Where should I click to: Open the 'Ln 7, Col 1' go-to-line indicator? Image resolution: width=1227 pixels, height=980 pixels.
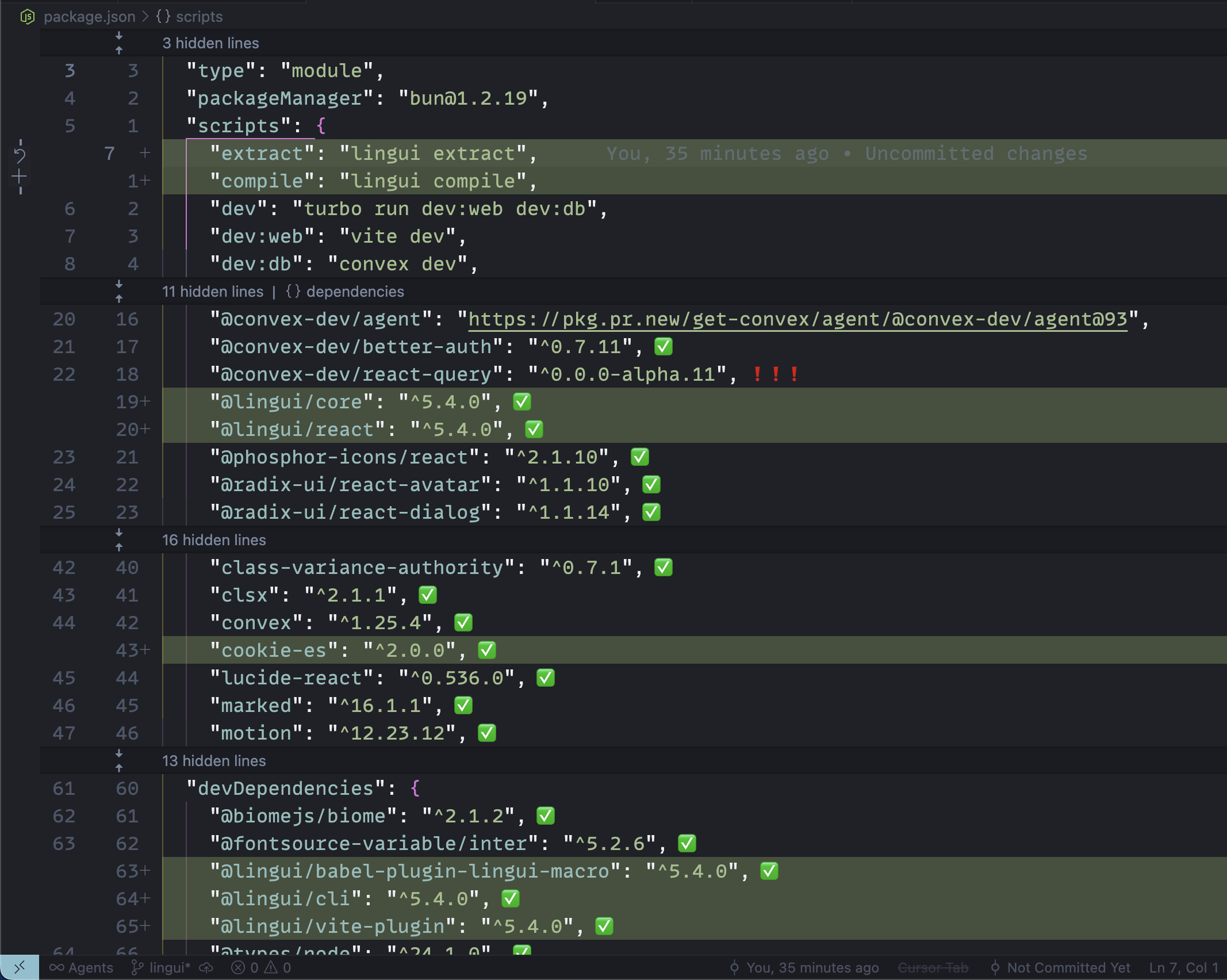[1183, 968]
